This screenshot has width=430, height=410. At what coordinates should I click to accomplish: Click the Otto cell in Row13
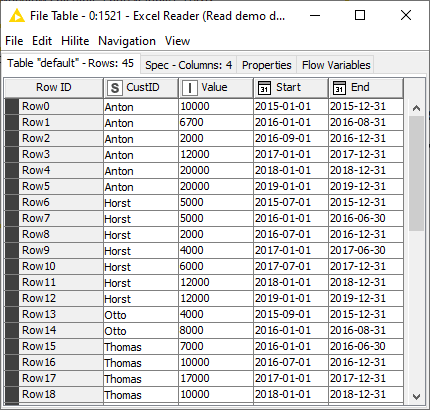pyautogui.click(x=141, y=315)
